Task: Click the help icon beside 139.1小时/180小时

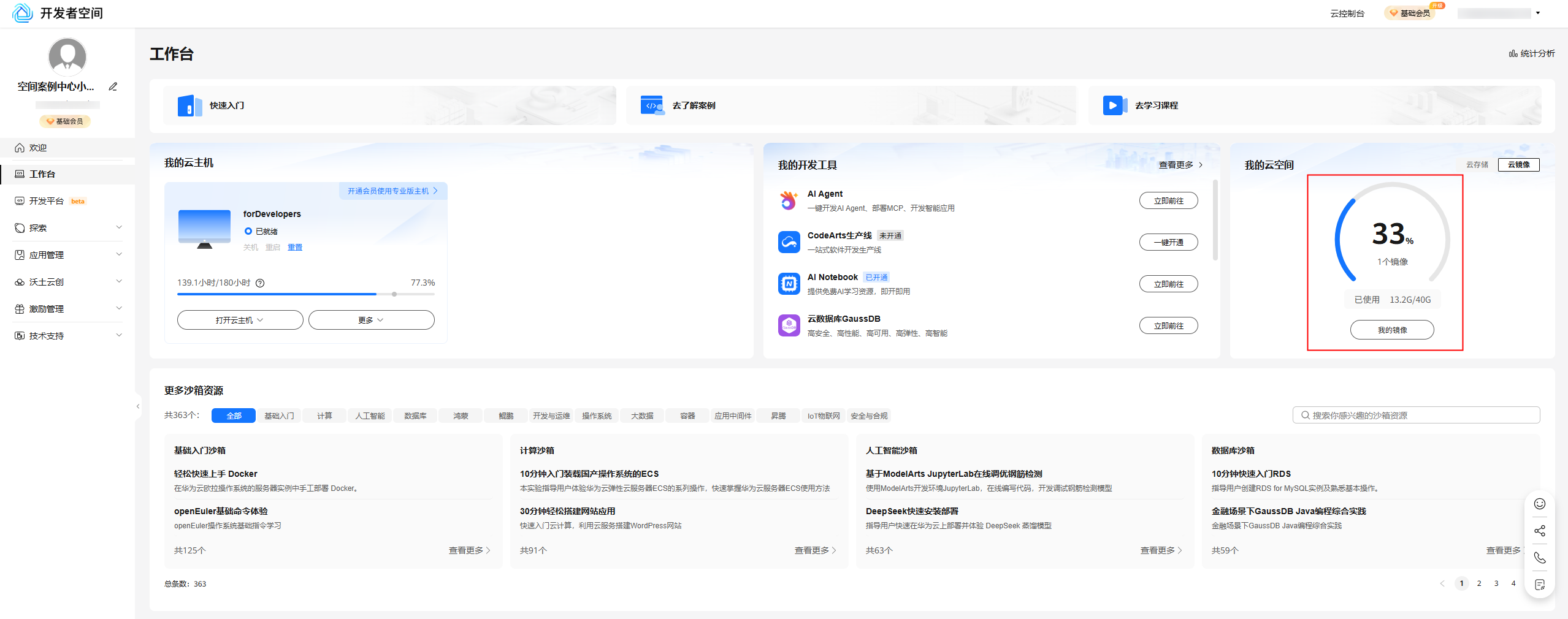Action: (x=260, y=283)
